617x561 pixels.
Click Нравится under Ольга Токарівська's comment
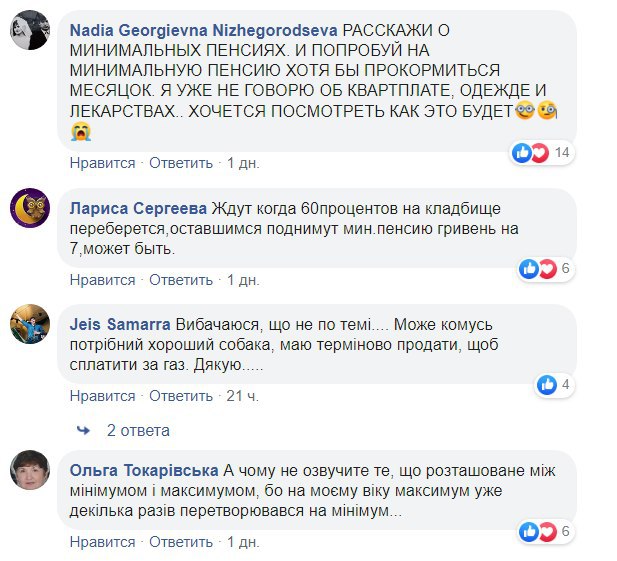pyautogui.click(x=102, y=541)
